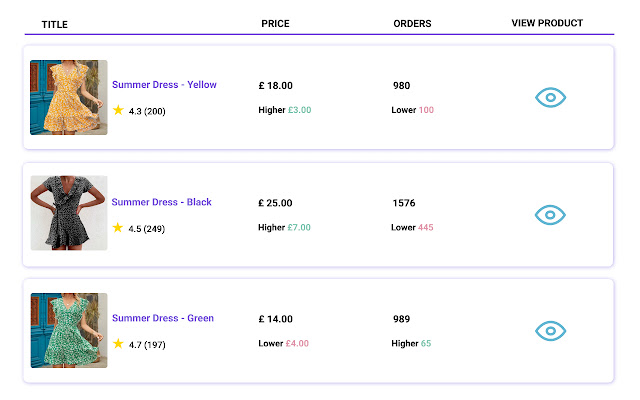Click the star icon next to 4.7 (197)
The width and height of the screenshot is (640, 400).
coord(118,344)
